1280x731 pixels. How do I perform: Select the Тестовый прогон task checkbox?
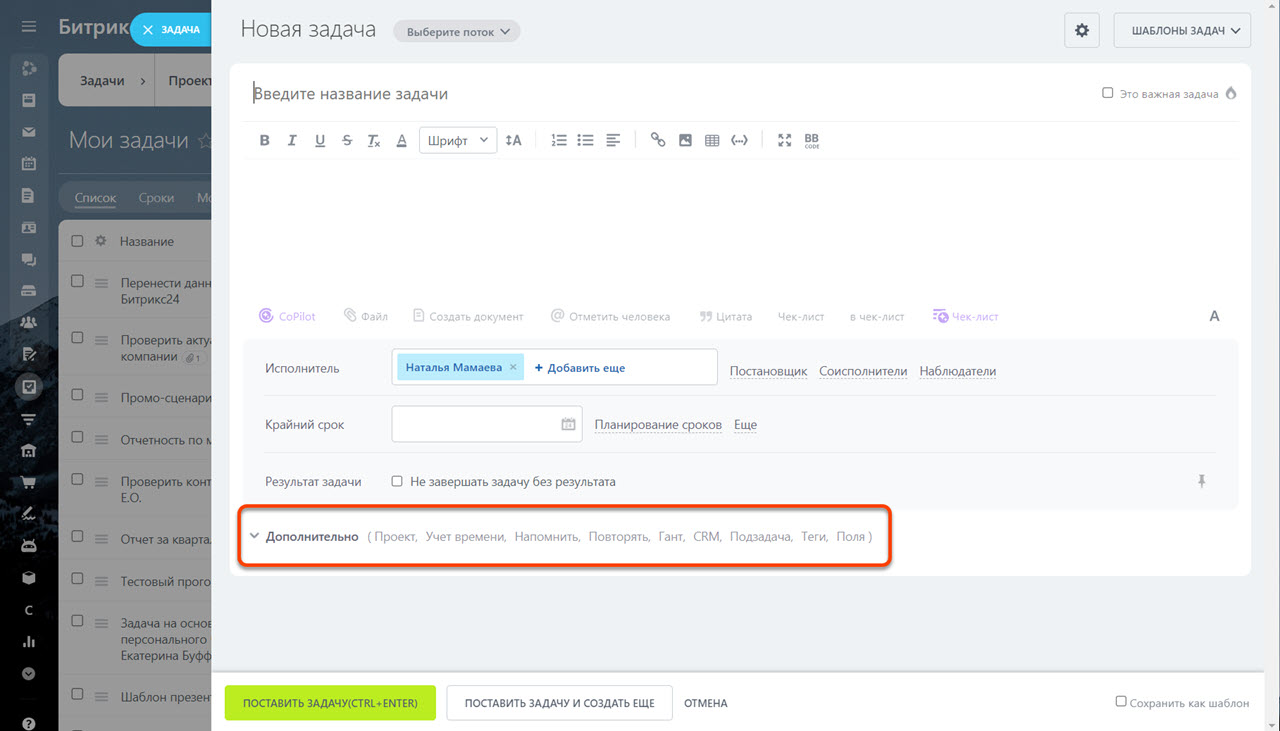77,580
